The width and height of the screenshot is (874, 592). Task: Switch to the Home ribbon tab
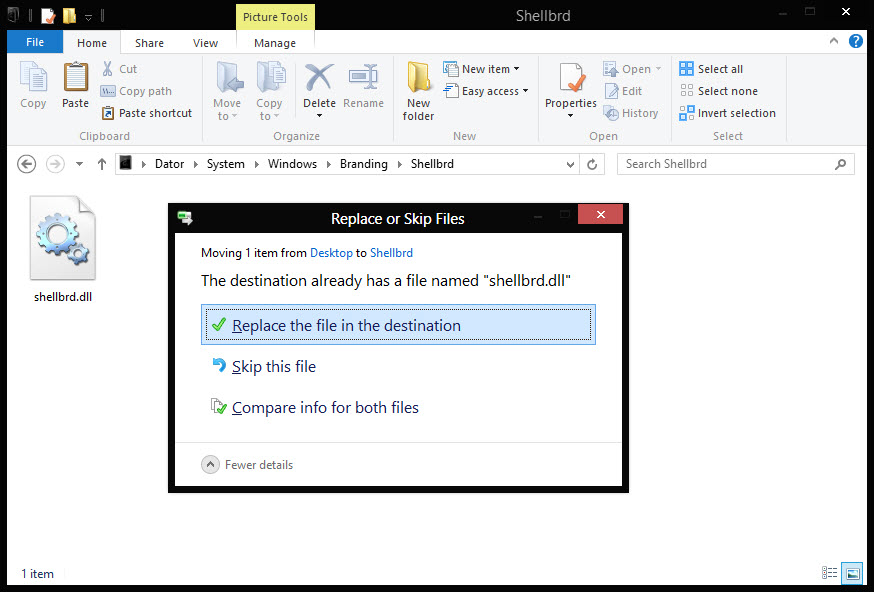[92, 43]
